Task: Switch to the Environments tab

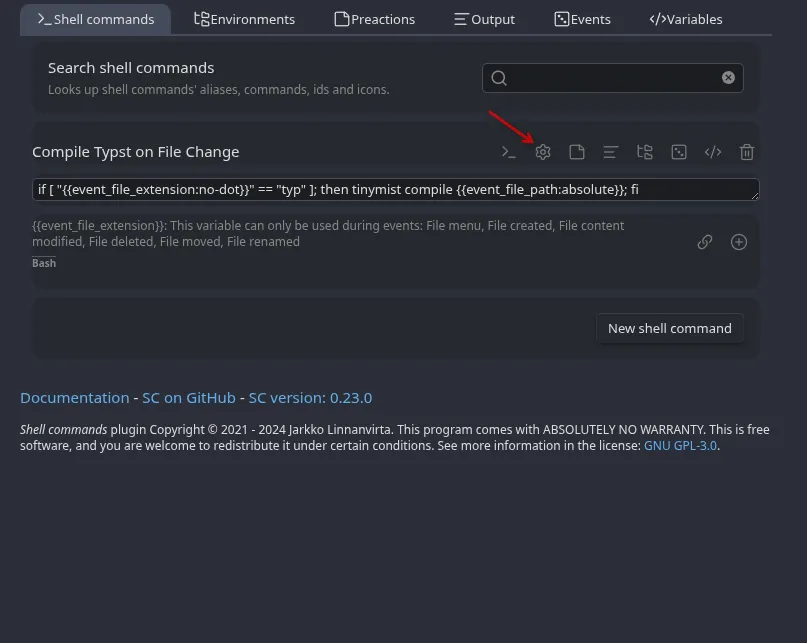Action: click(244, 19)
